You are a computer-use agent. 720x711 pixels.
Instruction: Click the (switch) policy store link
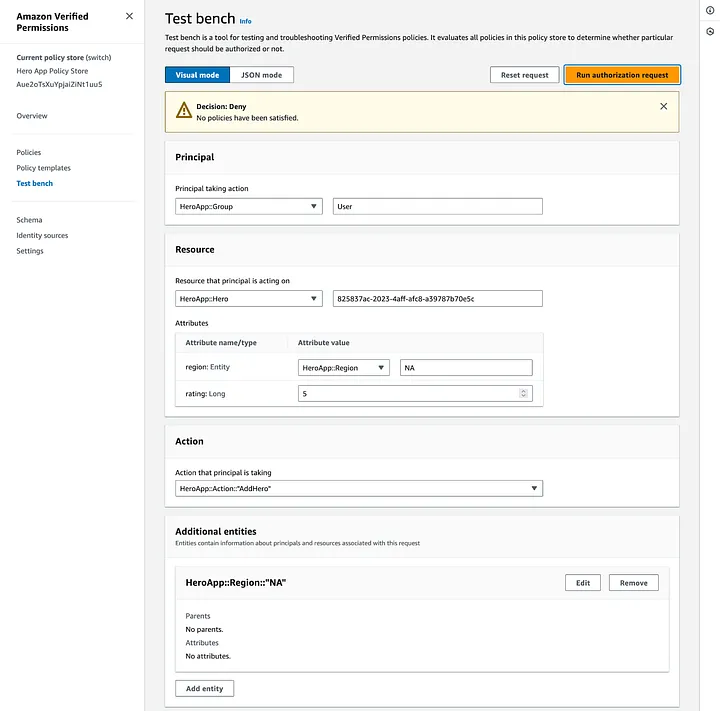[x=98, y=57]
